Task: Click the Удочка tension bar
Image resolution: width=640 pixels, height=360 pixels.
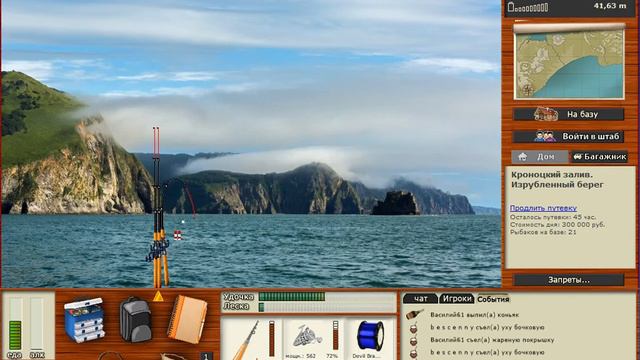Action: click(x=327, y=297)
